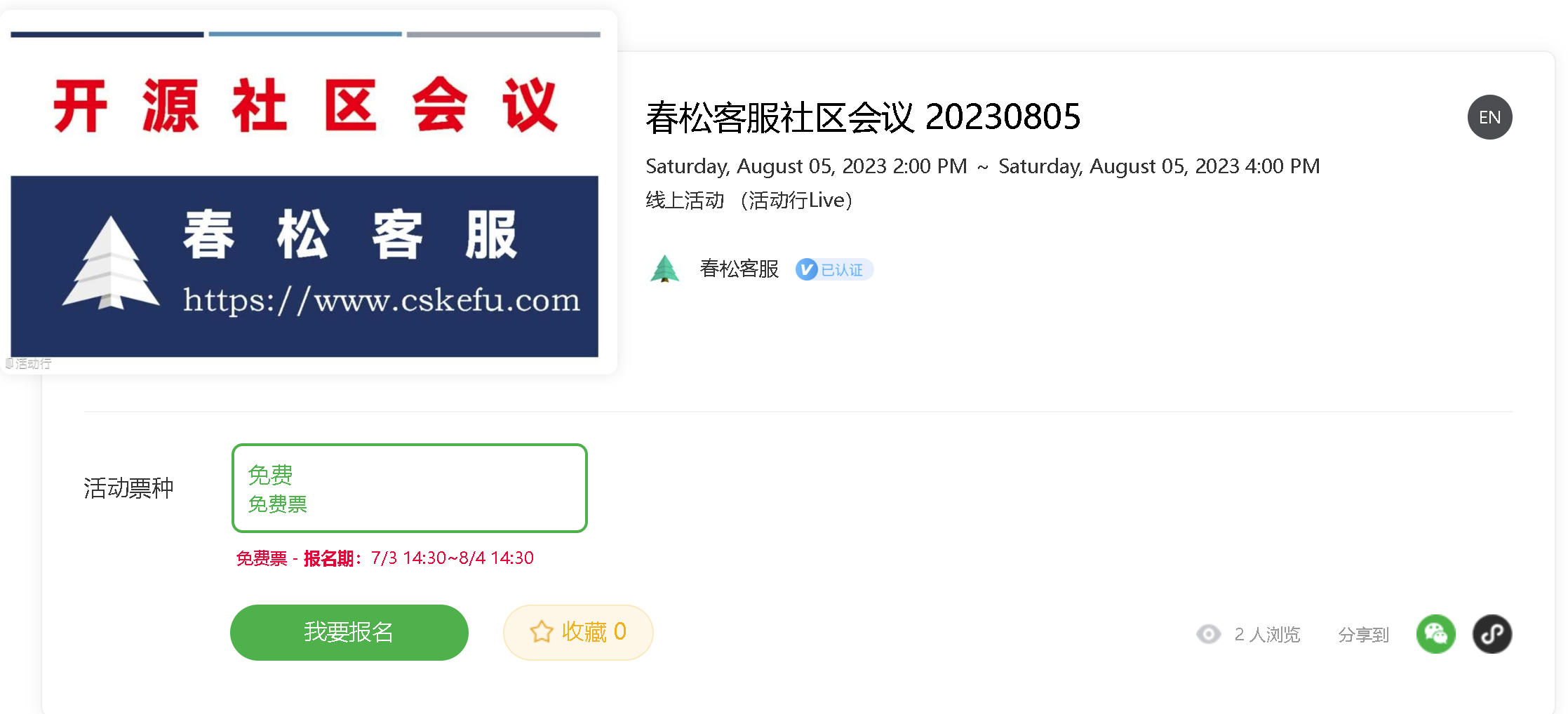The height and width of the screenshot is (714, 1568).
Task: Click the event date and time line
Action: (x=983, y=166)
